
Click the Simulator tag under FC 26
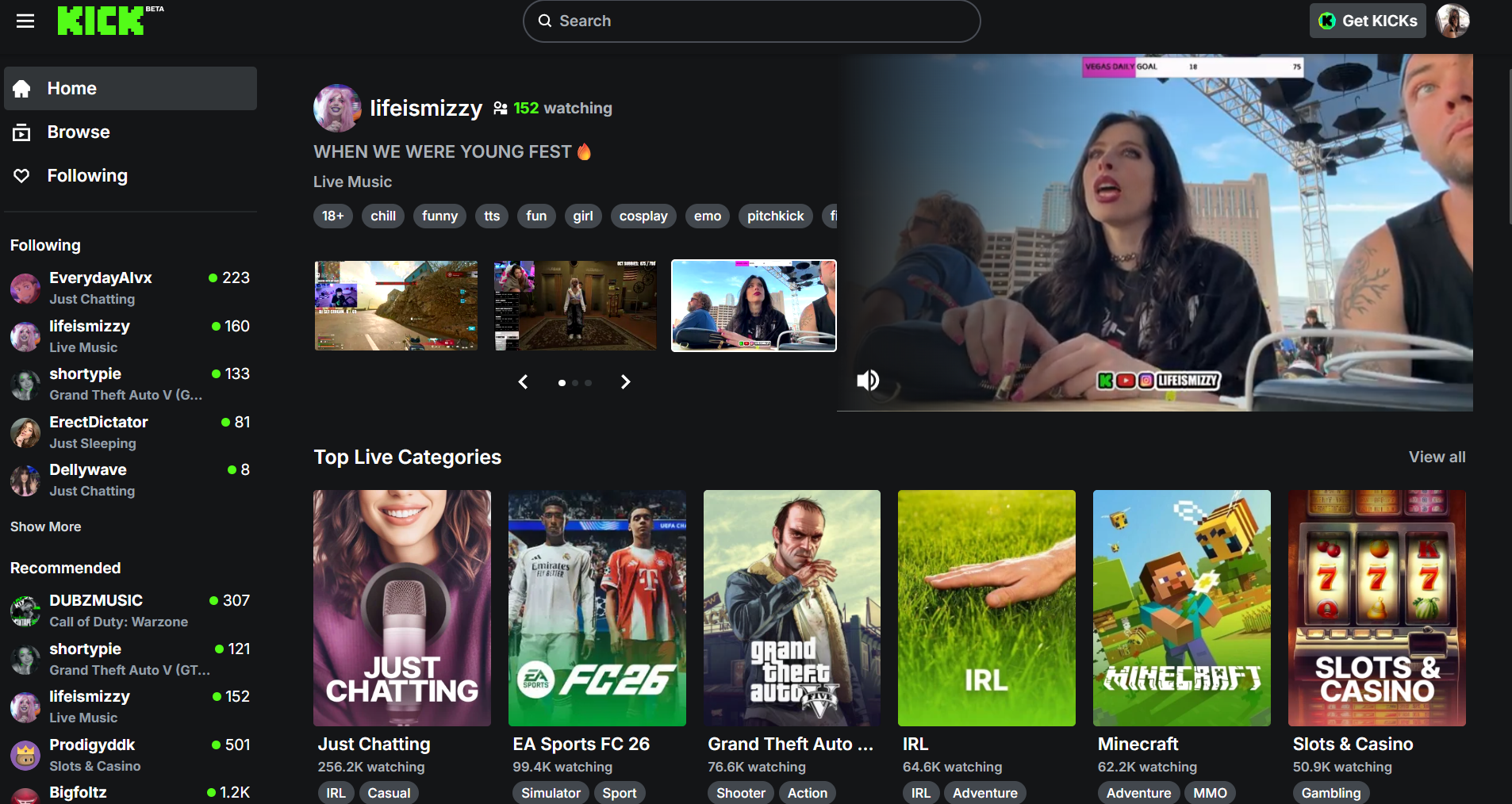pyautogui.click(x=551, y=793)
